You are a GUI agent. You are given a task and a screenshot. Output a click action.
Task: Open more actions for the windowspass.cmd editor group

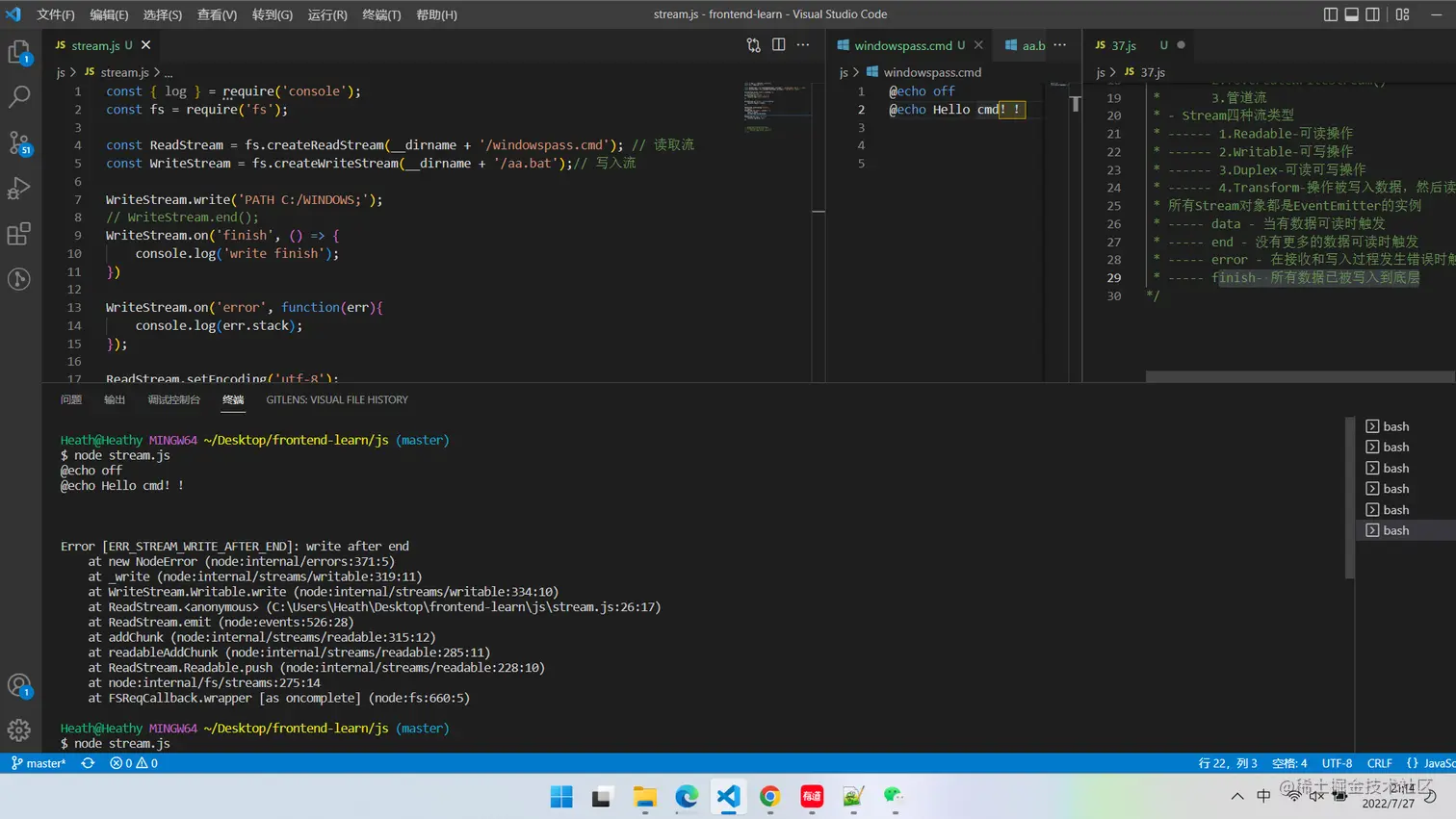(1060, 45)
